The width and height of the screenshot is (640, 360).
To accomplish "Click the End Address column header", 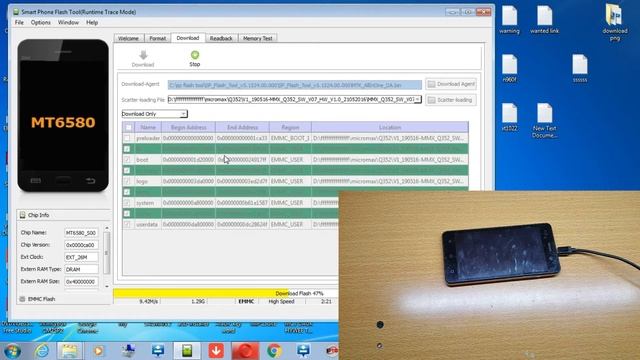I will click(242, 127).
